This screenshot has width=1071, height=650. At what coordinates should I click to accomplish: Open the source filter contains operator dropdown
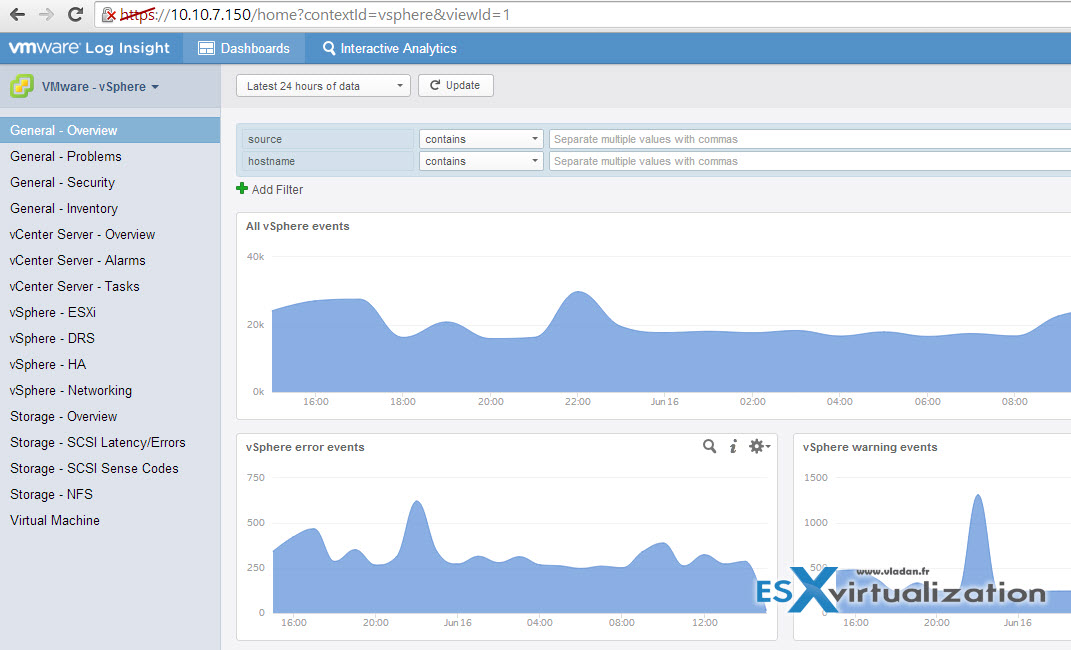(x=481, y=139)
